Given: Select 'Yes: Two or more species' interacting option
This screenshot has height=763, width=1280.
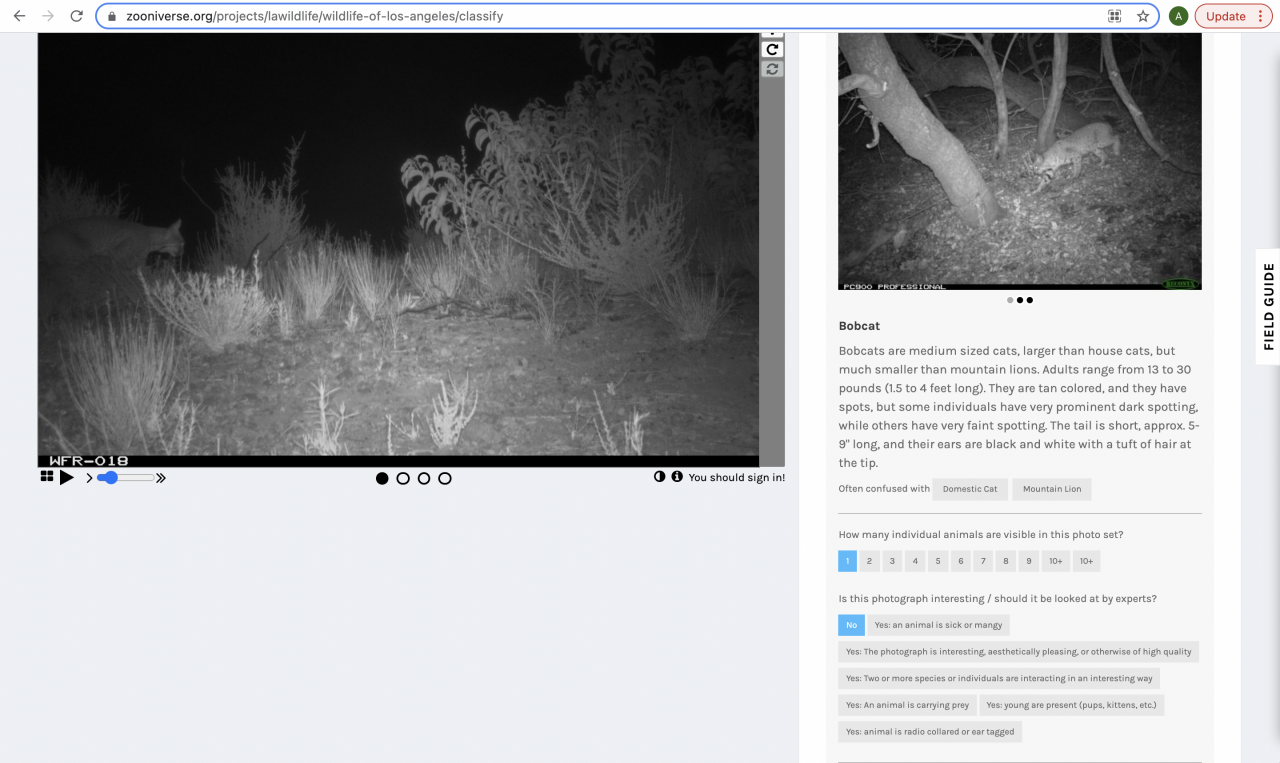Looking at the screenshot, I should point(999,678).
